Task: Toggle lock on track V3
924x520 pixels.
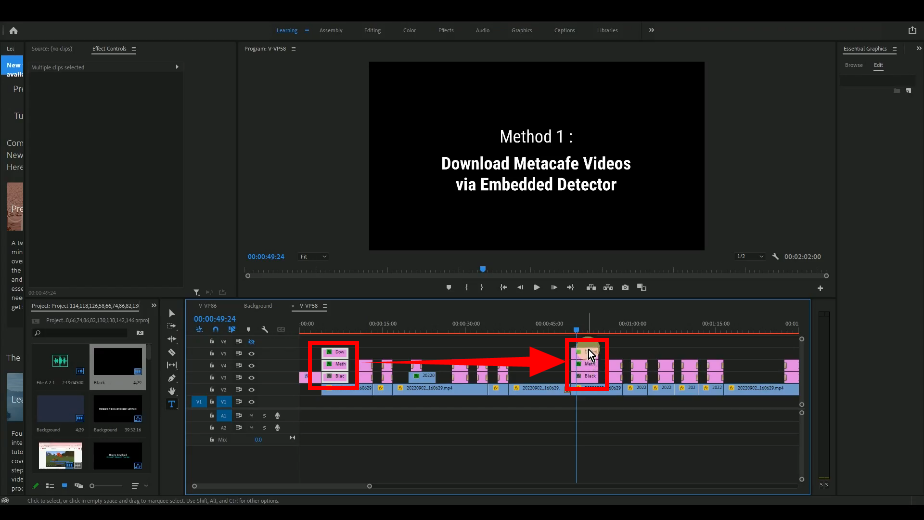Action: click(x=212, y=377)
